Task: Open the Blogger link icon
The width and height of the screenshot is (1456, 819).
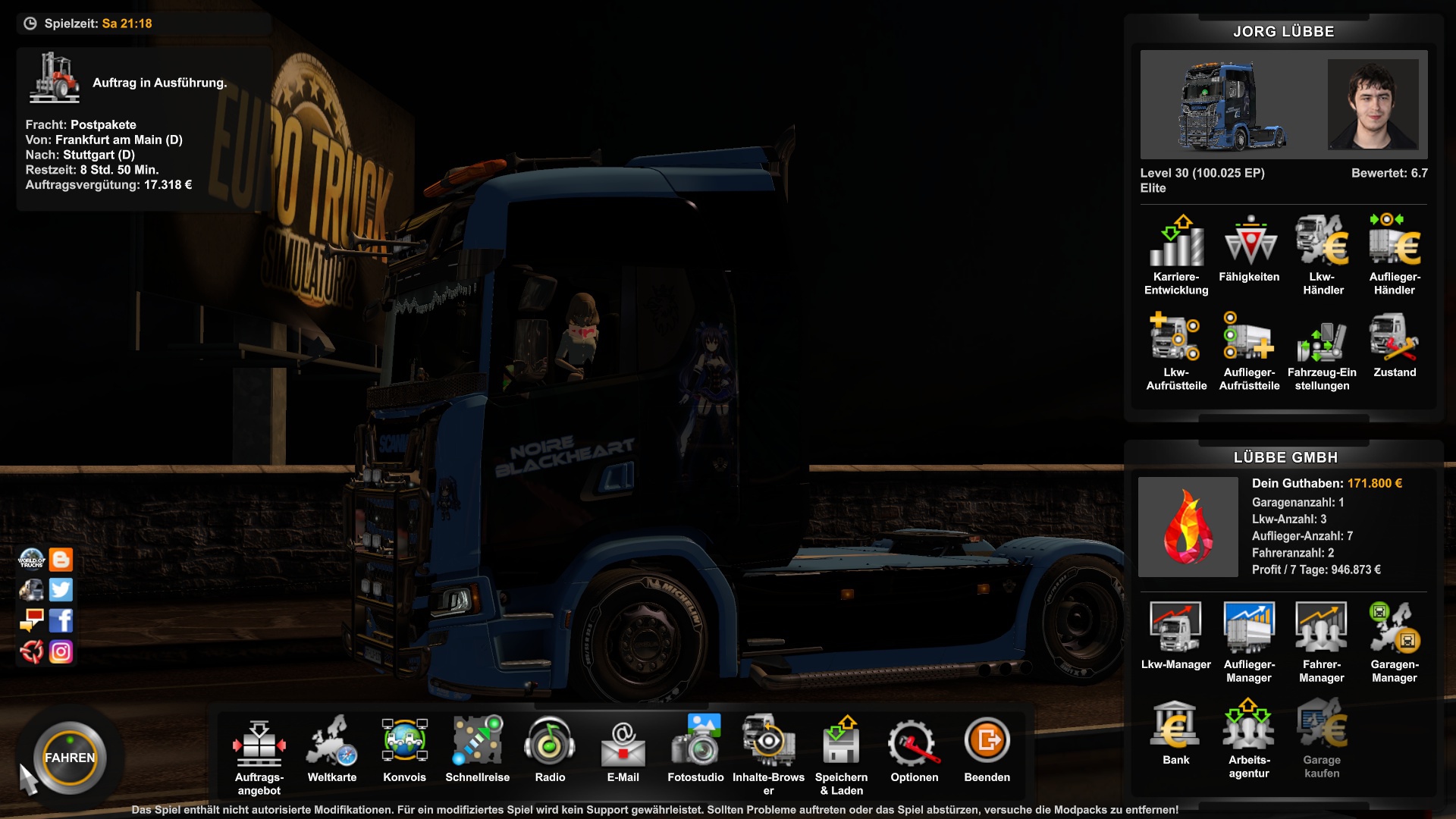Action: (61, 560)
